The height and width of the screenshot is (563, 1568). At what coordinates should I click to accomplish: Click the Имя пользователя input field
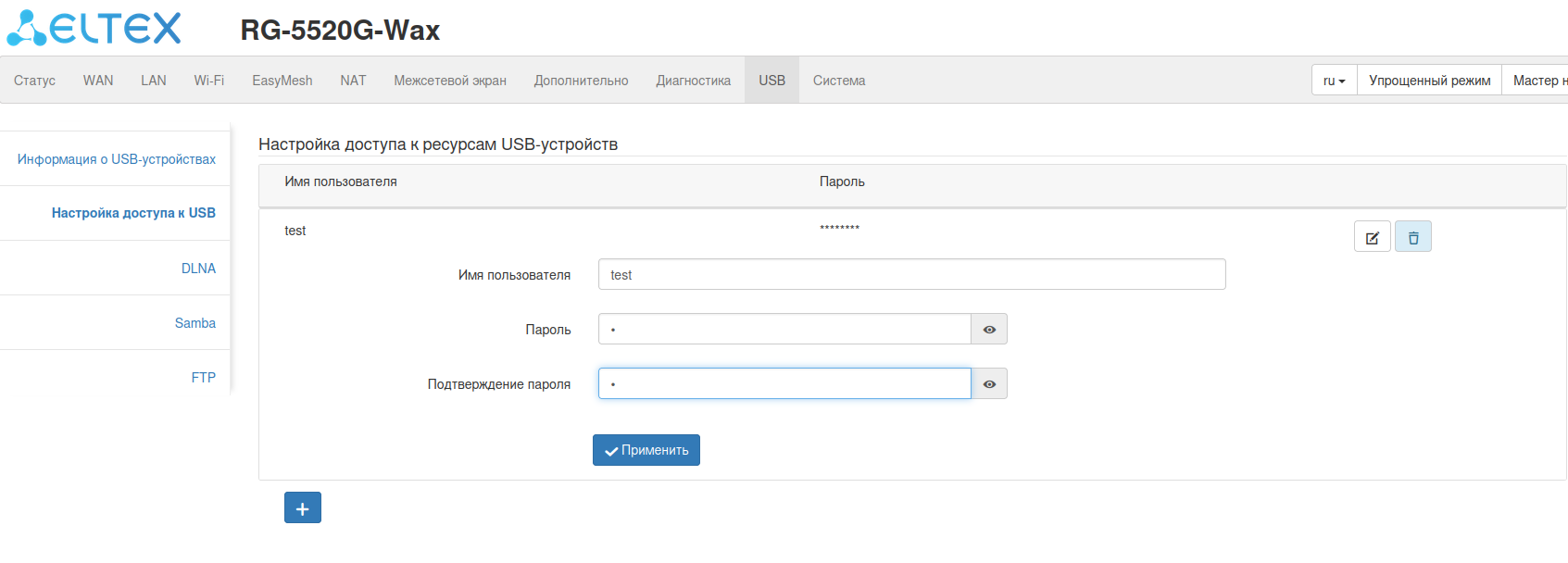point(911,275)
